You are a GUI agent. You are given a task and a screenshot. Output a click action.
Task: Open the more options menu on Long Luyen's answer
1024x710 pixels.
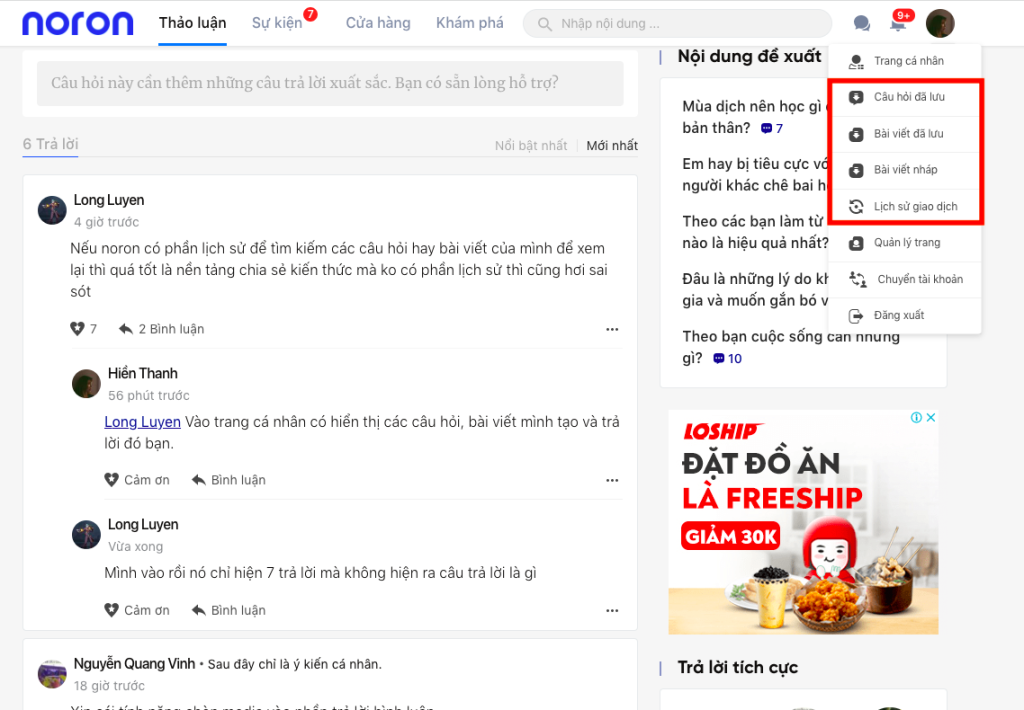[x=612, y=328]
